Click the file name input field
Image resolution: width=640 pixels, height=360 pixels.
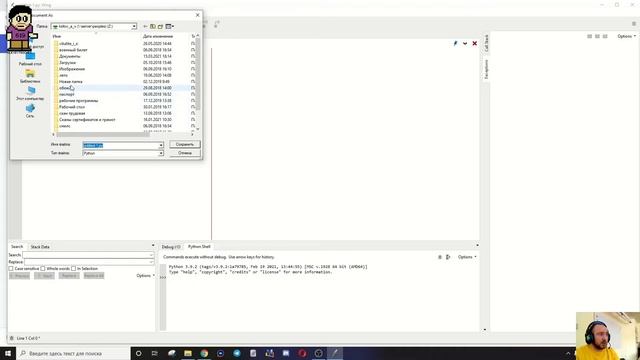click(120, 145)
